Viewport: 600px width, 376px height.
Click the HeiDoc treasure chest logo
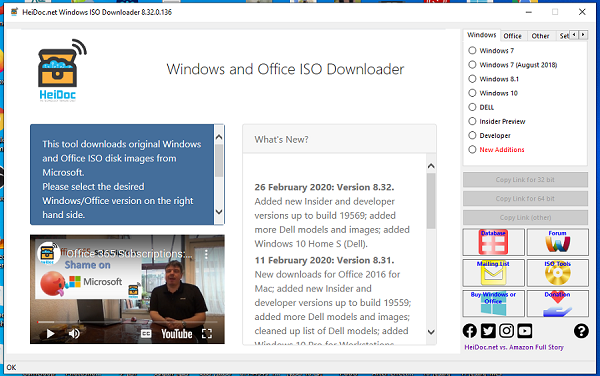tap(61, 70)
